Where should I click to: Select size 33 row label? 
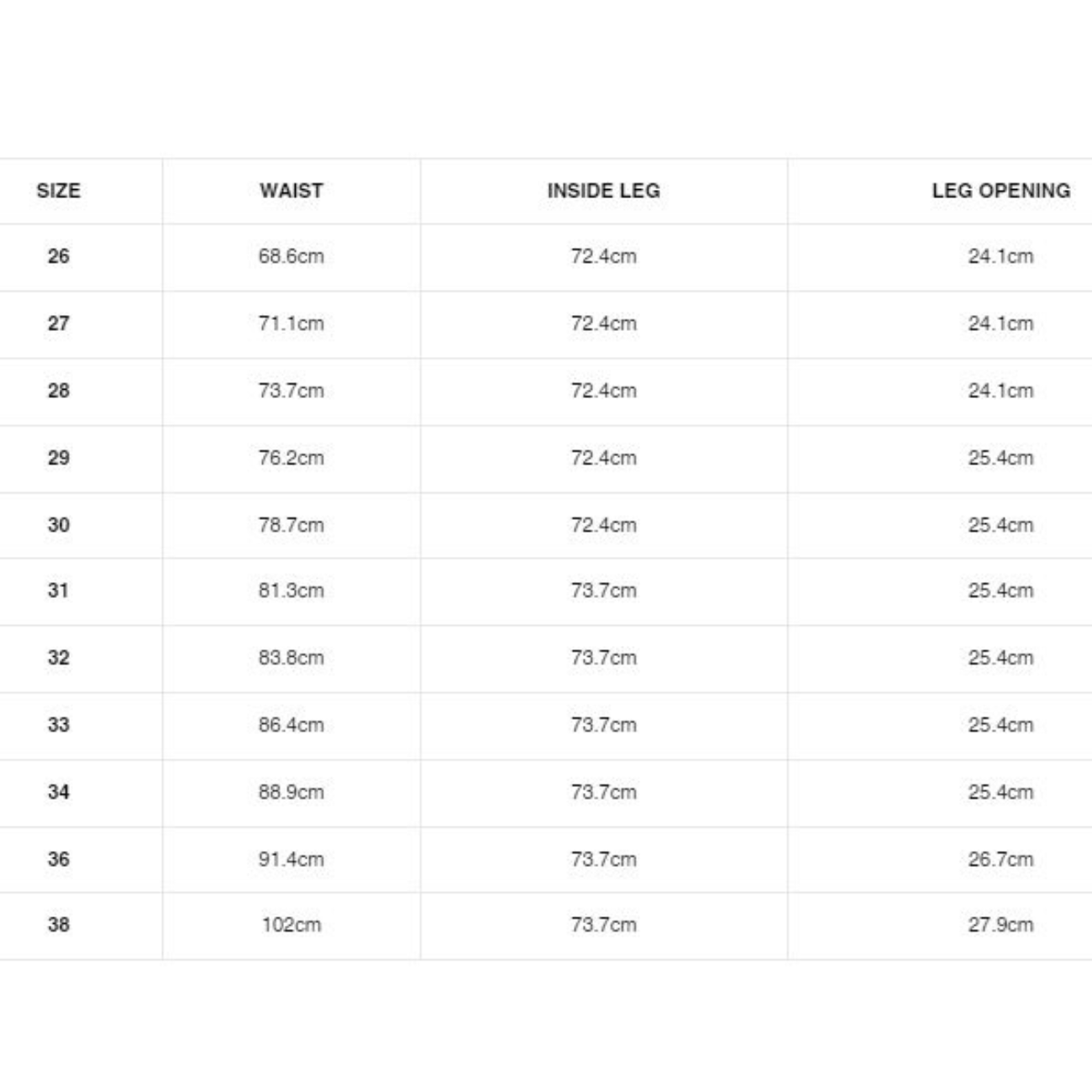pos(58,725)
